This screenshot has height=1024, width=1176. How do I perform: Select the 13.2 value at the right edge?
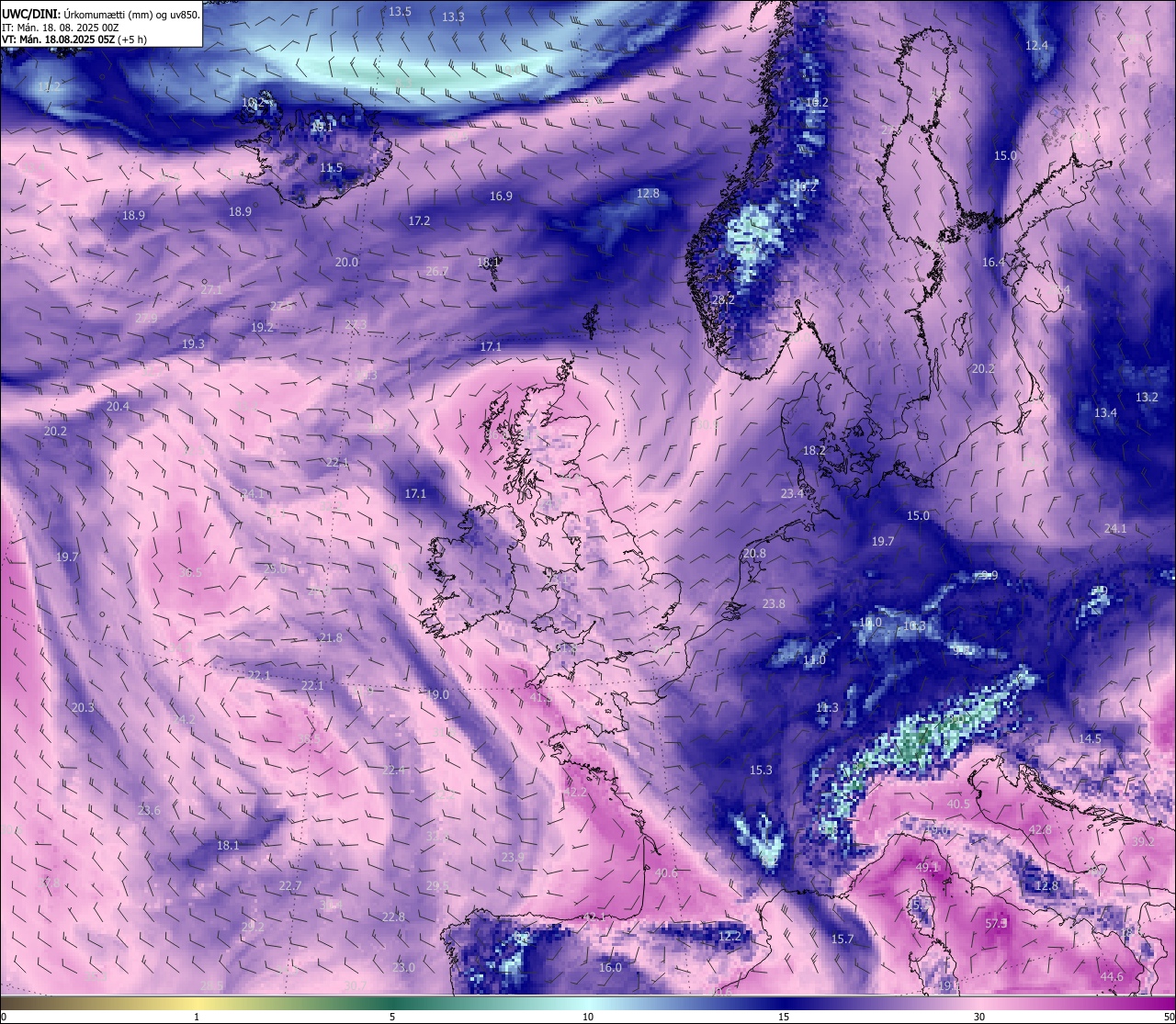1147,397
